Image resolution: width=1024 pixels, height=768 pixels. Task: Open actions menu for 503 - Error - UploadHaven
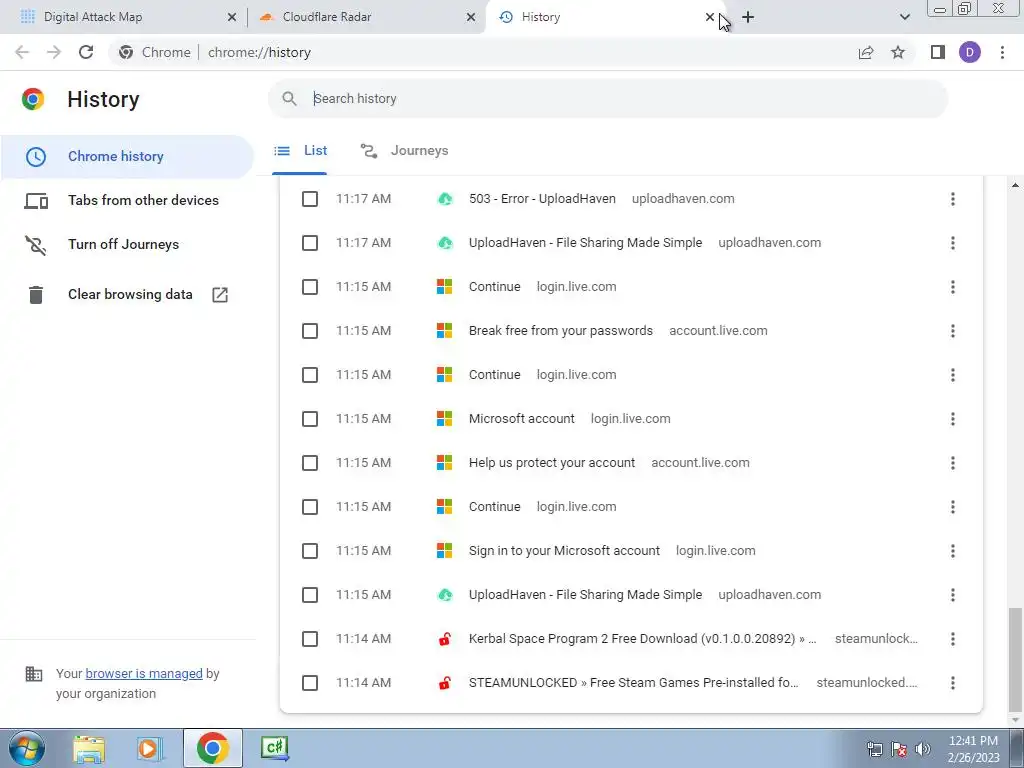click(x=953, y=199)
